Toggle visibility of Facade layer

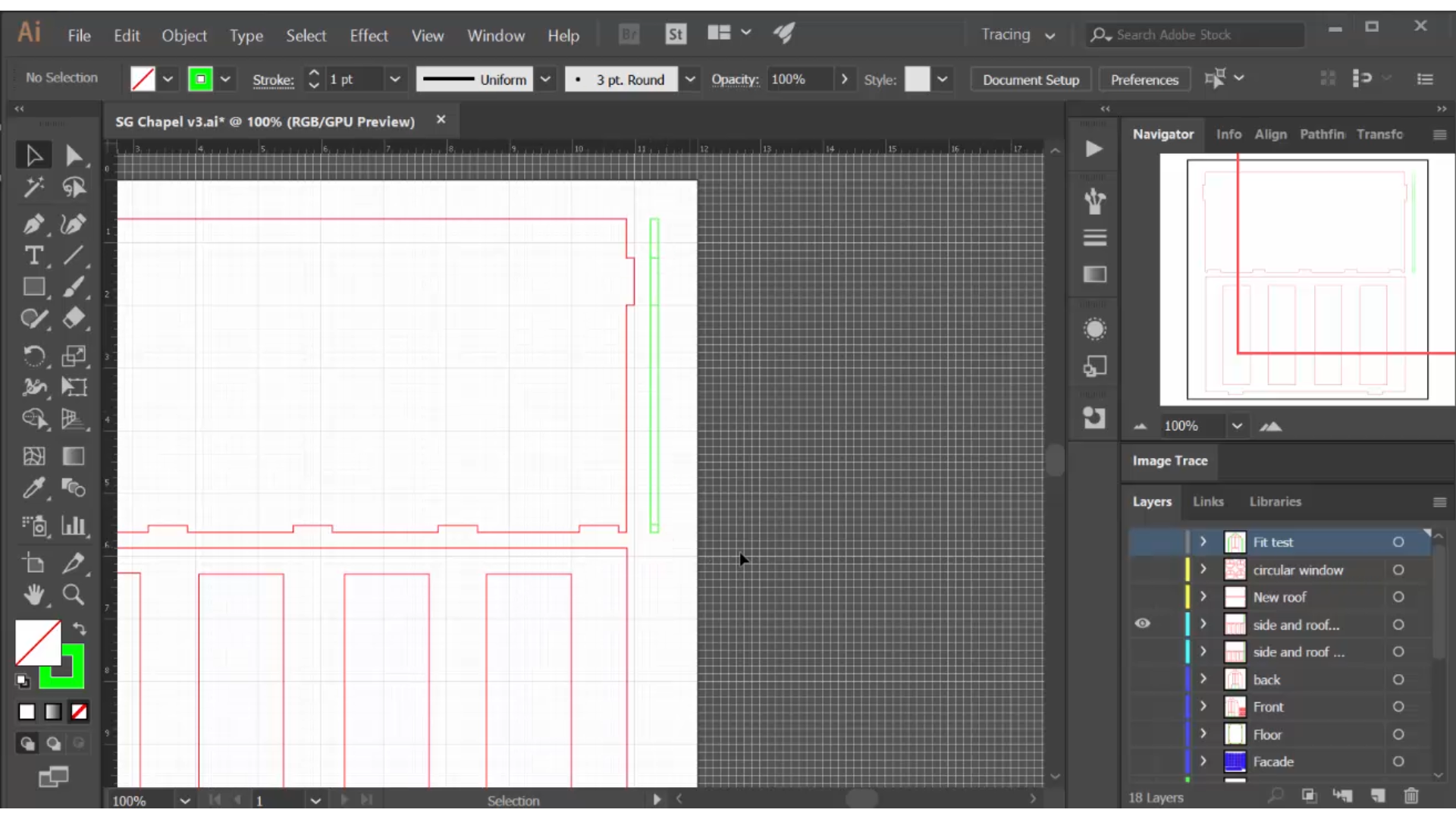pos(1141,761)
